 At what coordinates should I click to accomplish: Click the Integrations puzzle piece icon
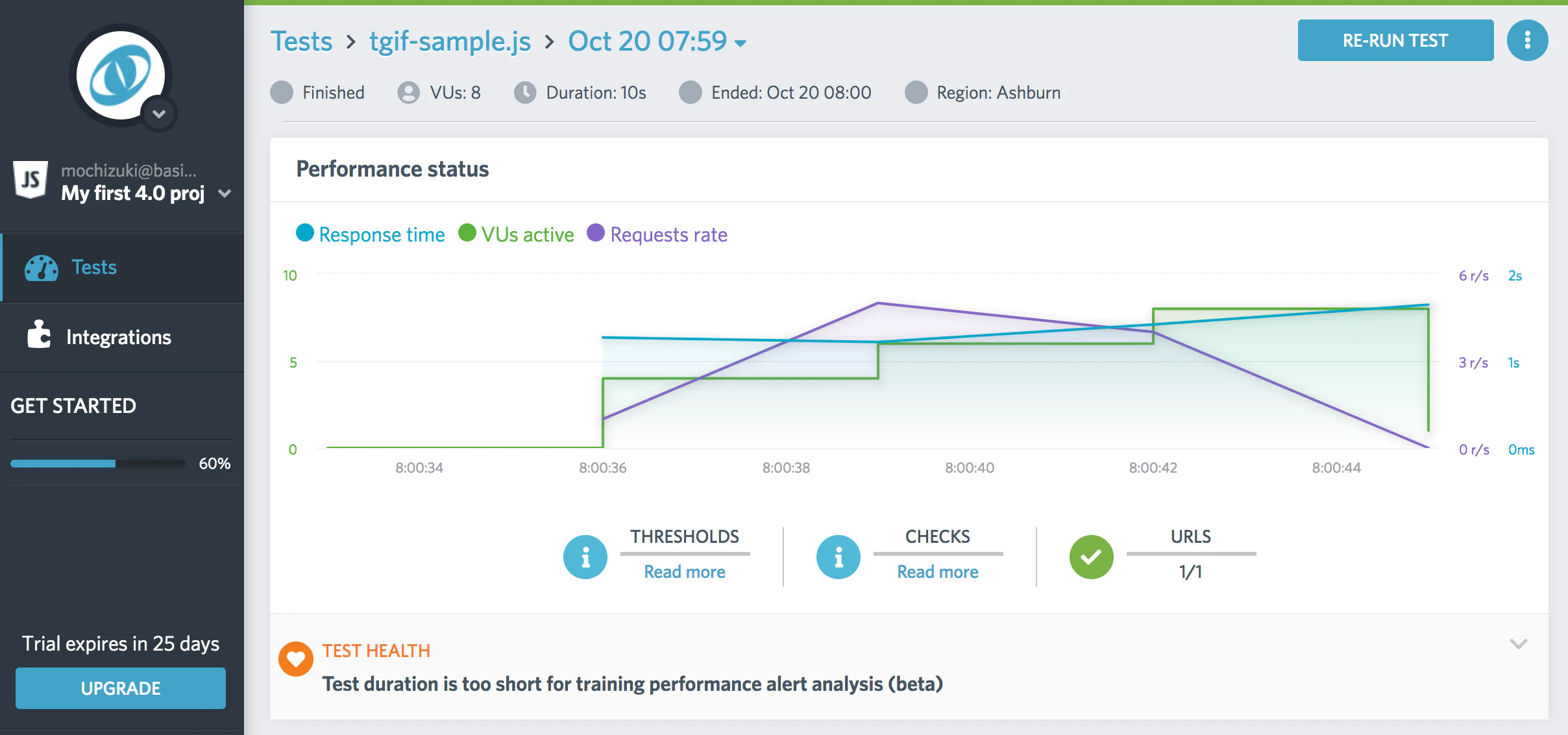(x=38, y=334)
